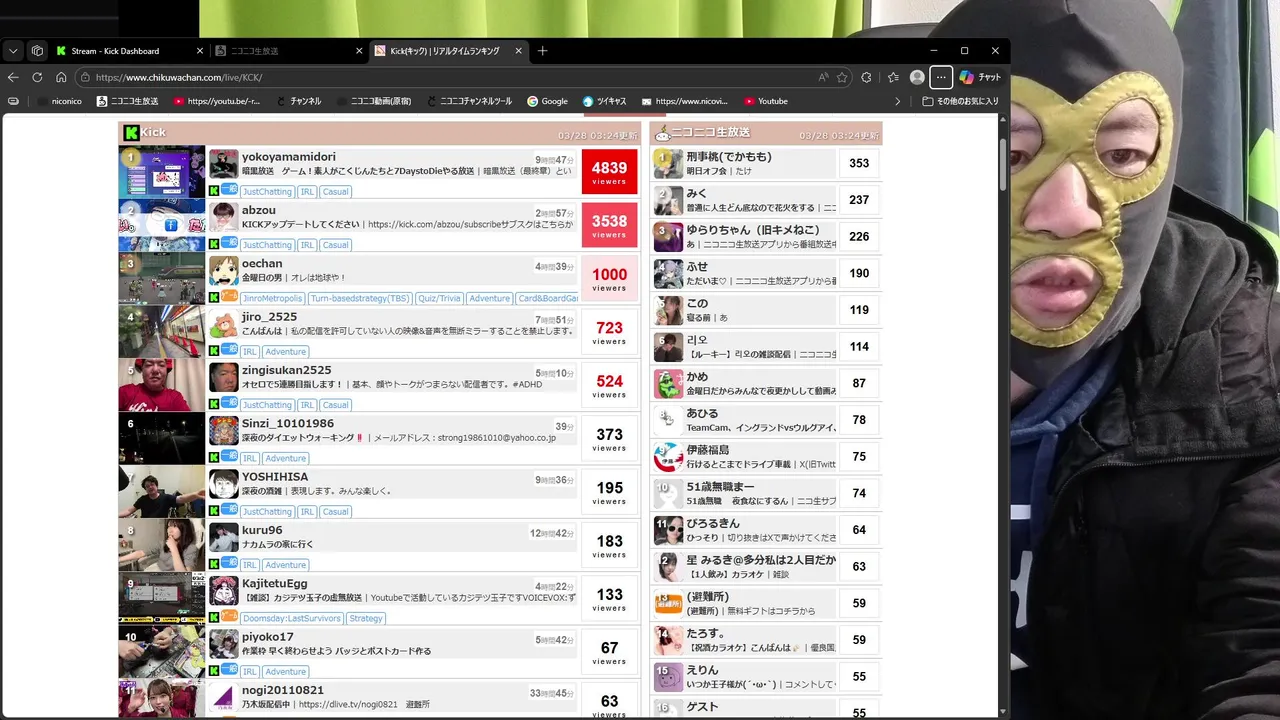The width and height of the screenshot is (1280, 720).
Task: Select the Strategy tag on KajitetuEgg
Action: (x=366, y=618)
